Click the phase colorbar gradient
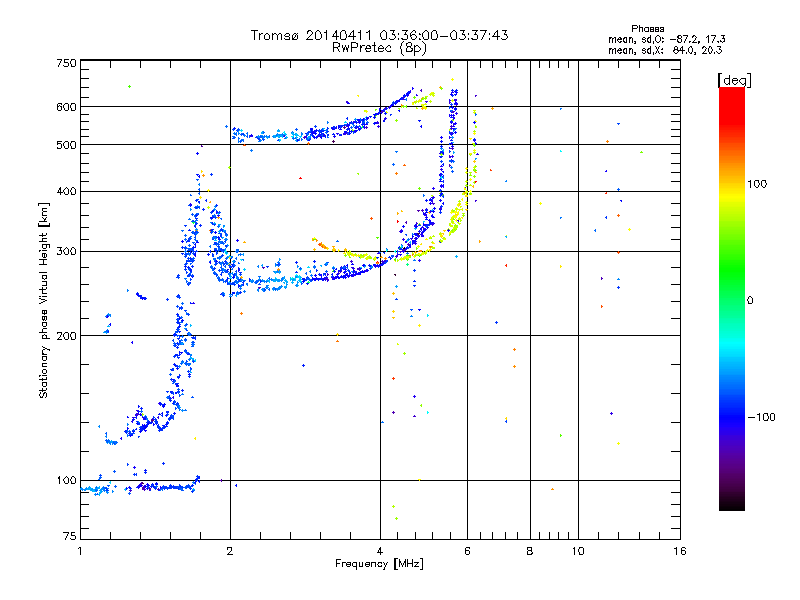The image size is (800, 600). tap(732, 298)
